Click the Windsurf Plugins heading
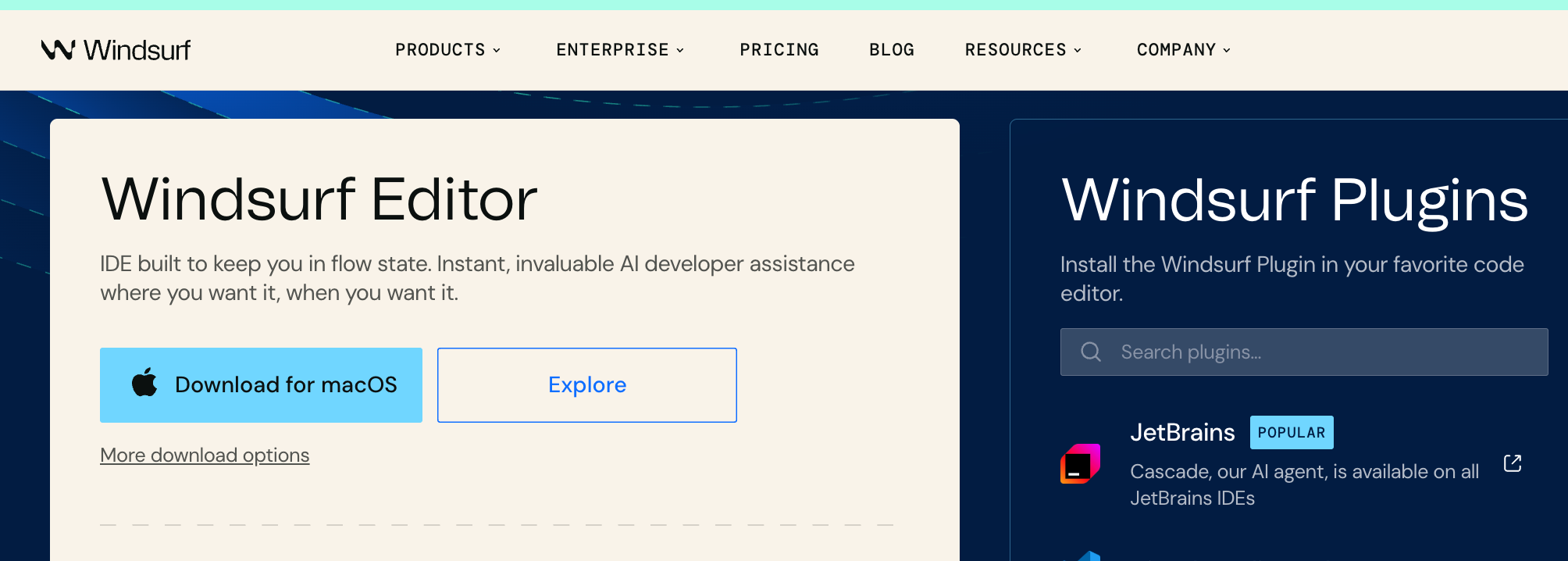Screen dimensions: 1568x561 point(1295,202)
